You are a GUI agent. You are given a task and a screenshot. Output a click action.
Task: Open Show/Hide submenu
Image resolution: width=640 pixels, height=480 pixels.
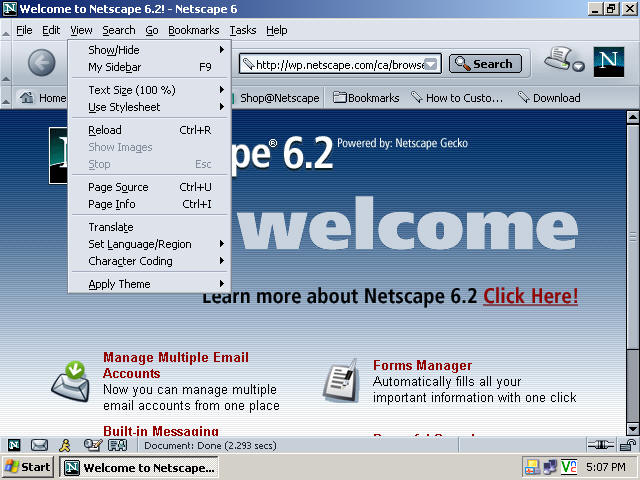pos(149,50)
